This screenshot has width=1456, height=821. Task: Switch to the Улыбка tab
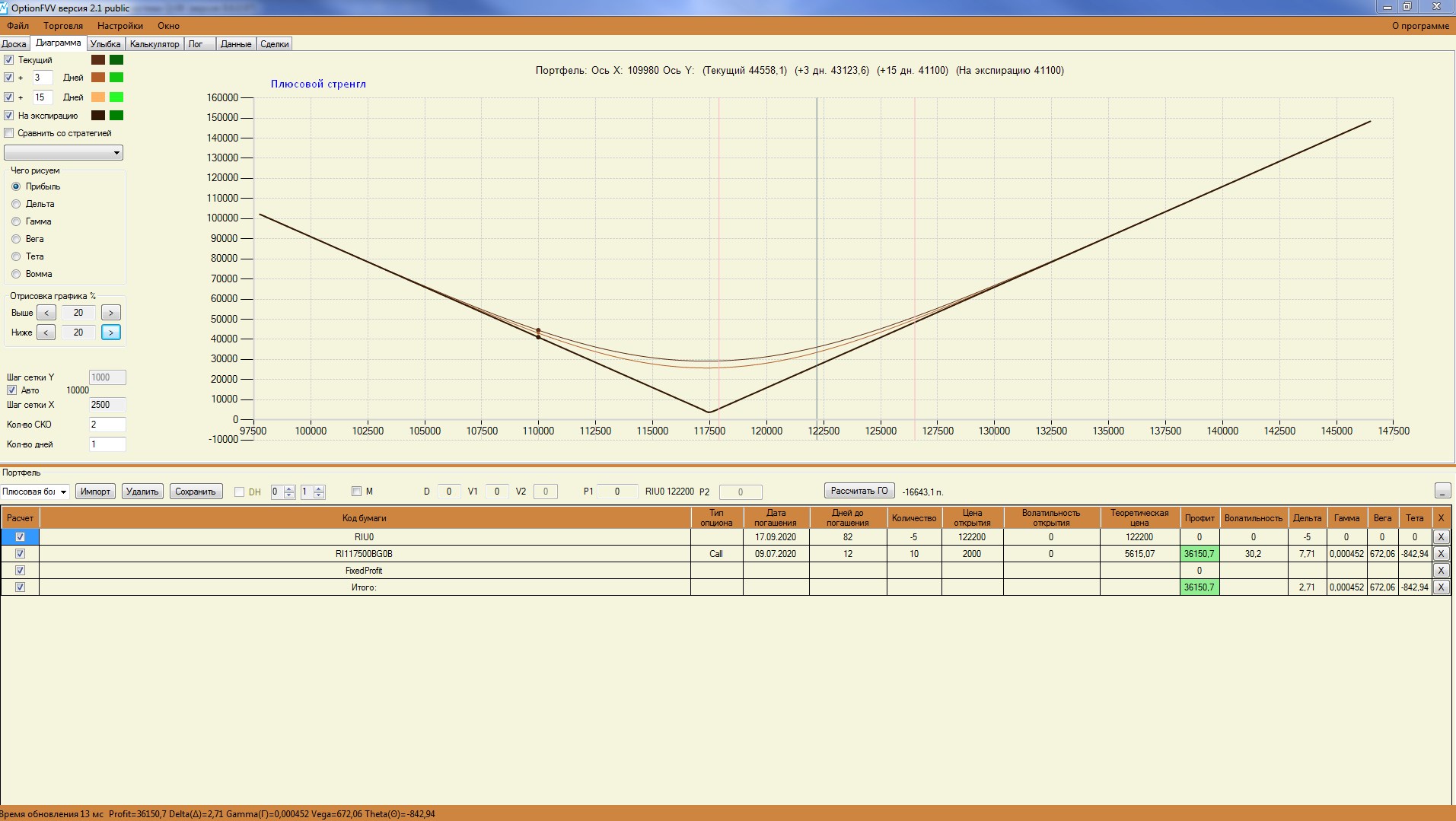[106, 44]
